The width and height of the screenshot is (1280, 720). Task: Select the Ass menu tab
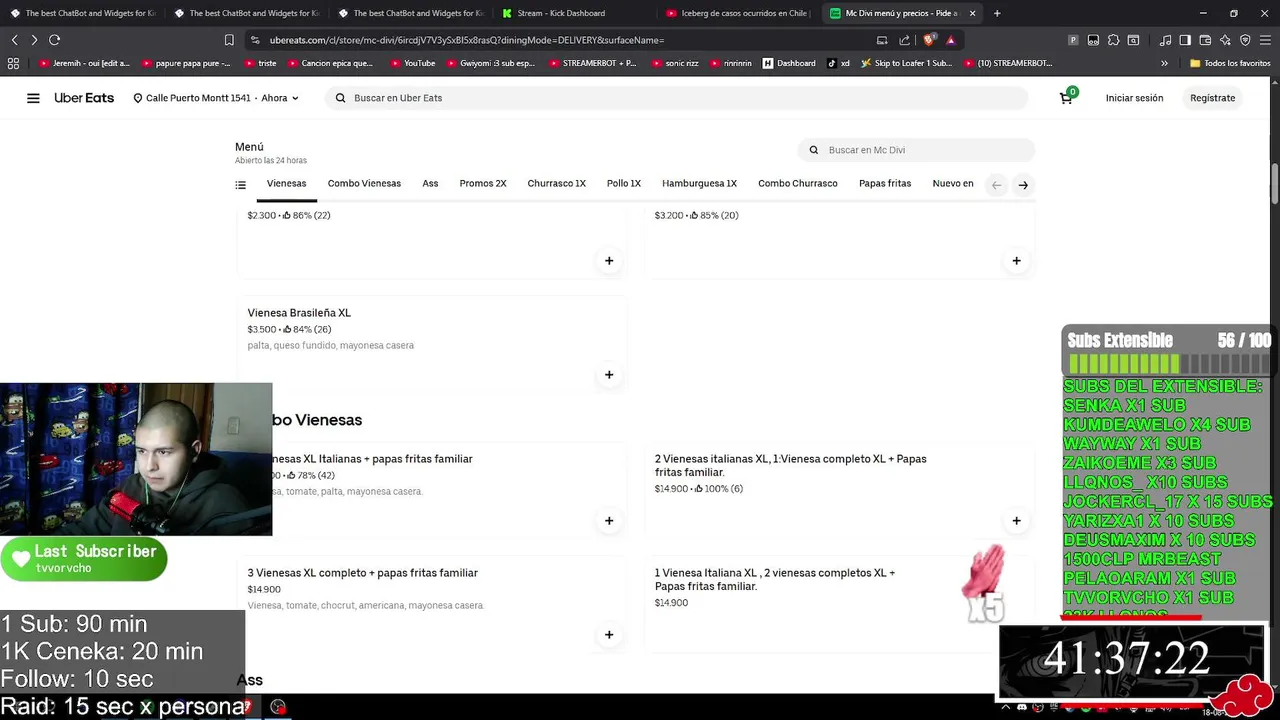pyautogui.click(x=430, y=184)
